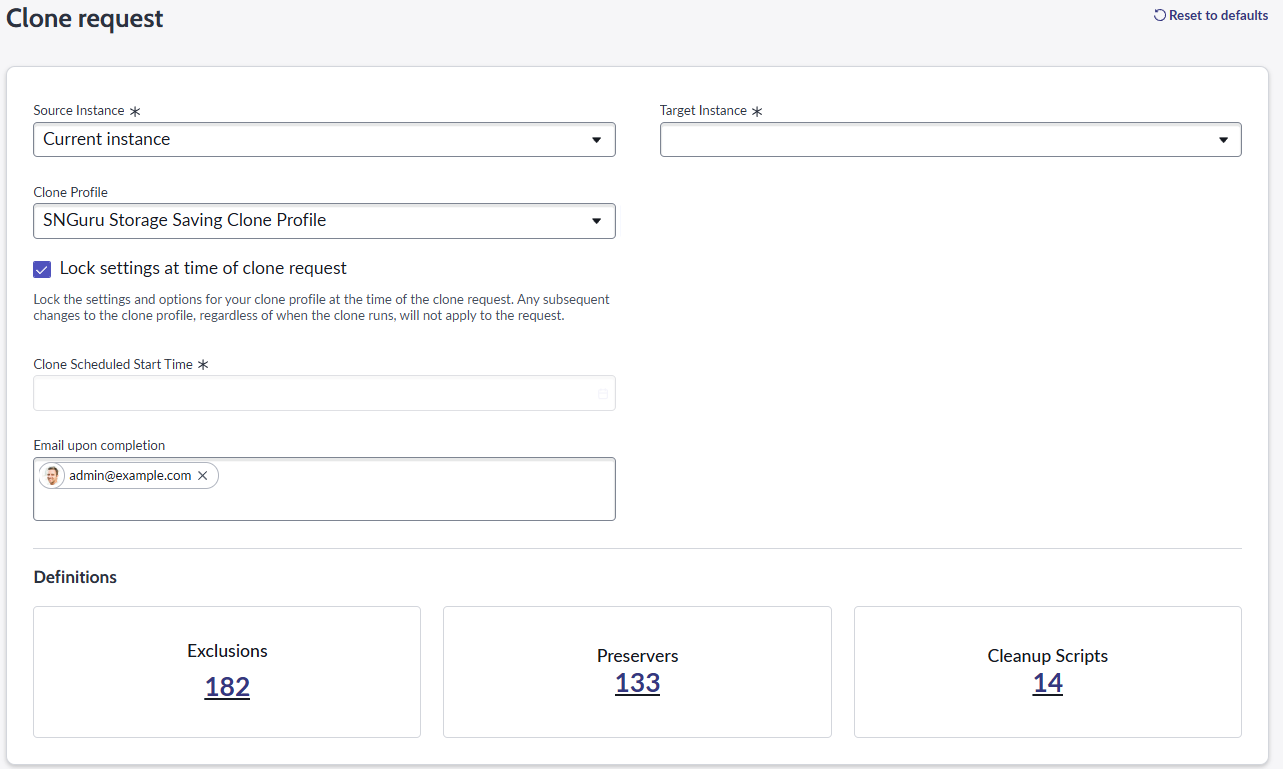Select the admin@example.com email chip text

click(130, 476)
